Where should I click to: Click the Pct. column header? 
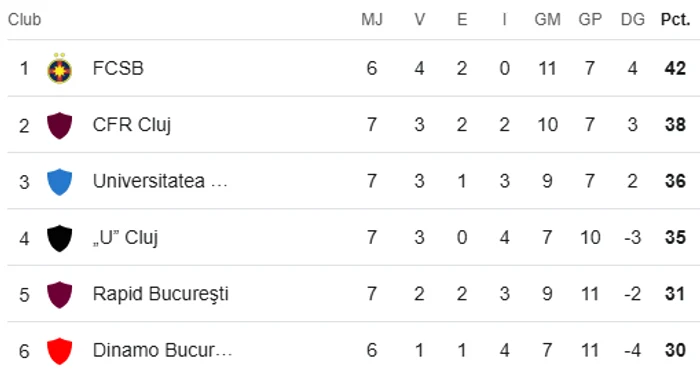pyautogui.click(x=675, y=19)
